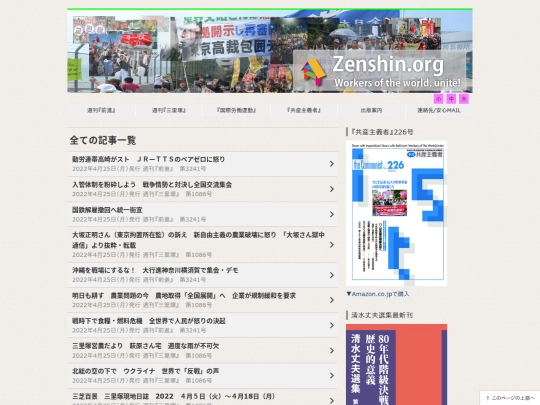Open the 出版案内 menu item
The image size is (540, 405).
point(371,110)
